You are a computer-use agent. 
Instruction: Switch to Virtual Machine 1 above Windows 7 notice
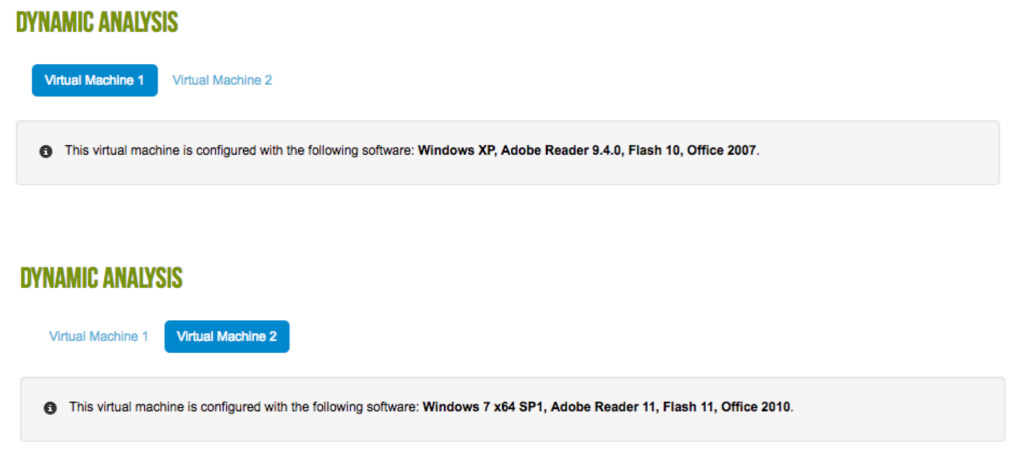pos(99,337)
